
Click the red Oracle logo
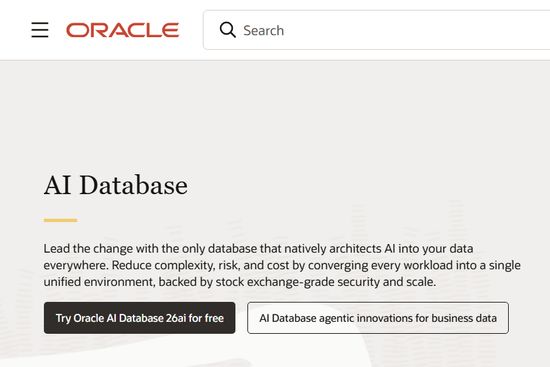click(x=123, y=30)
